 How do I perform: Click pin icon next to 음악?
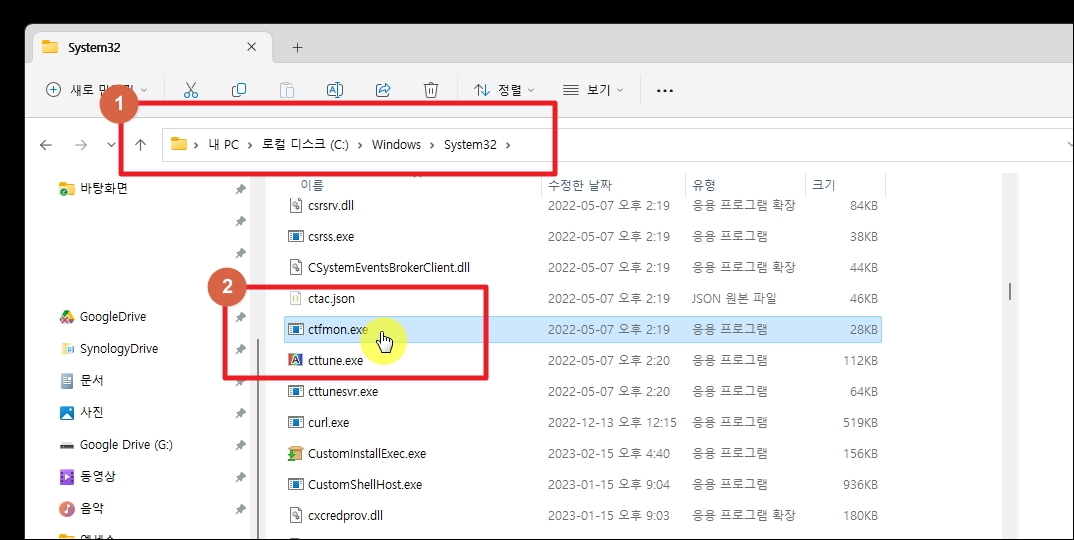click(240, 509)
